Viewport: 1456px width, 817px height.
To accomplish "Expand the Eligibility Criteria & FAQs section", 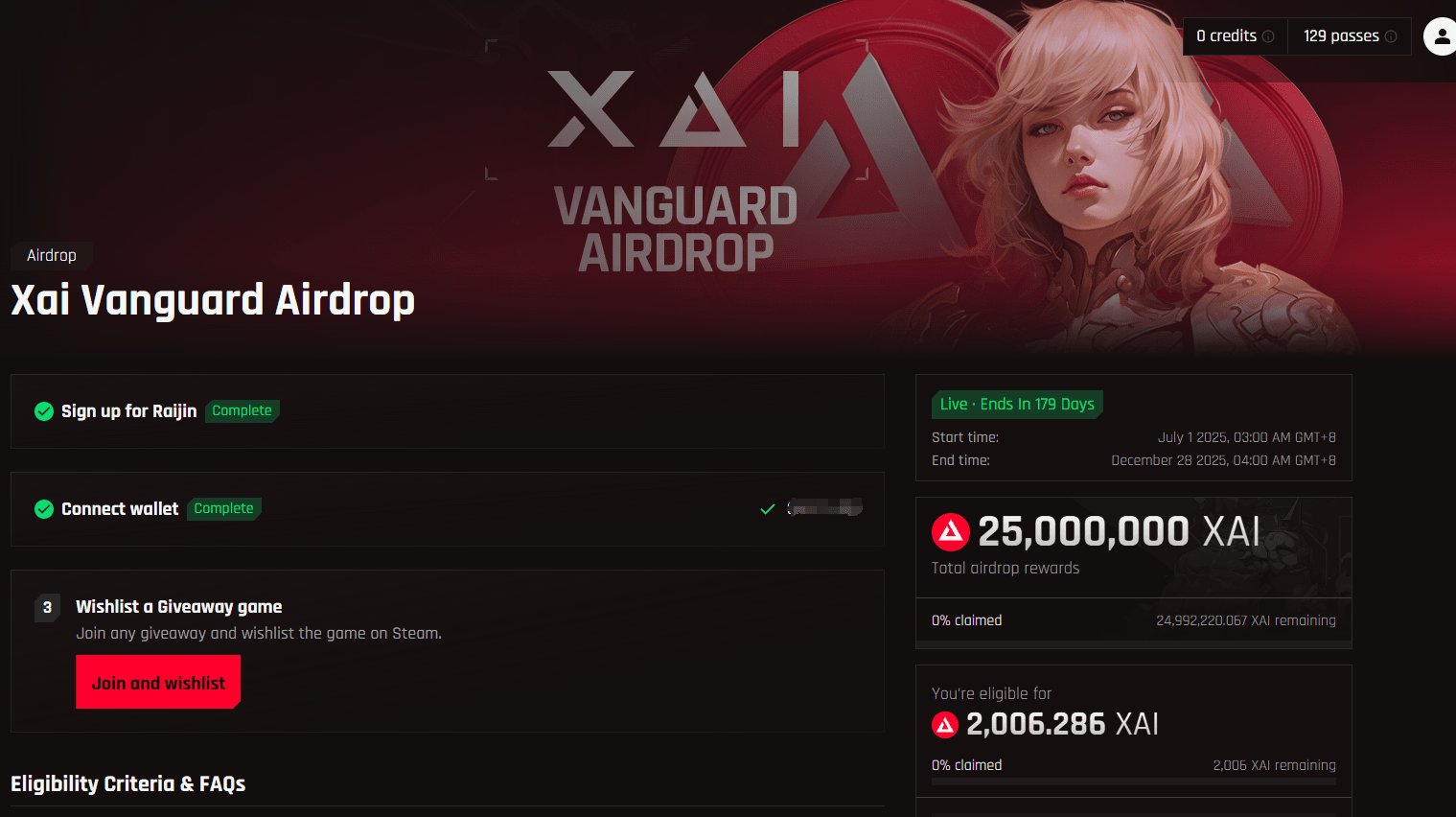I will [128, 784].
